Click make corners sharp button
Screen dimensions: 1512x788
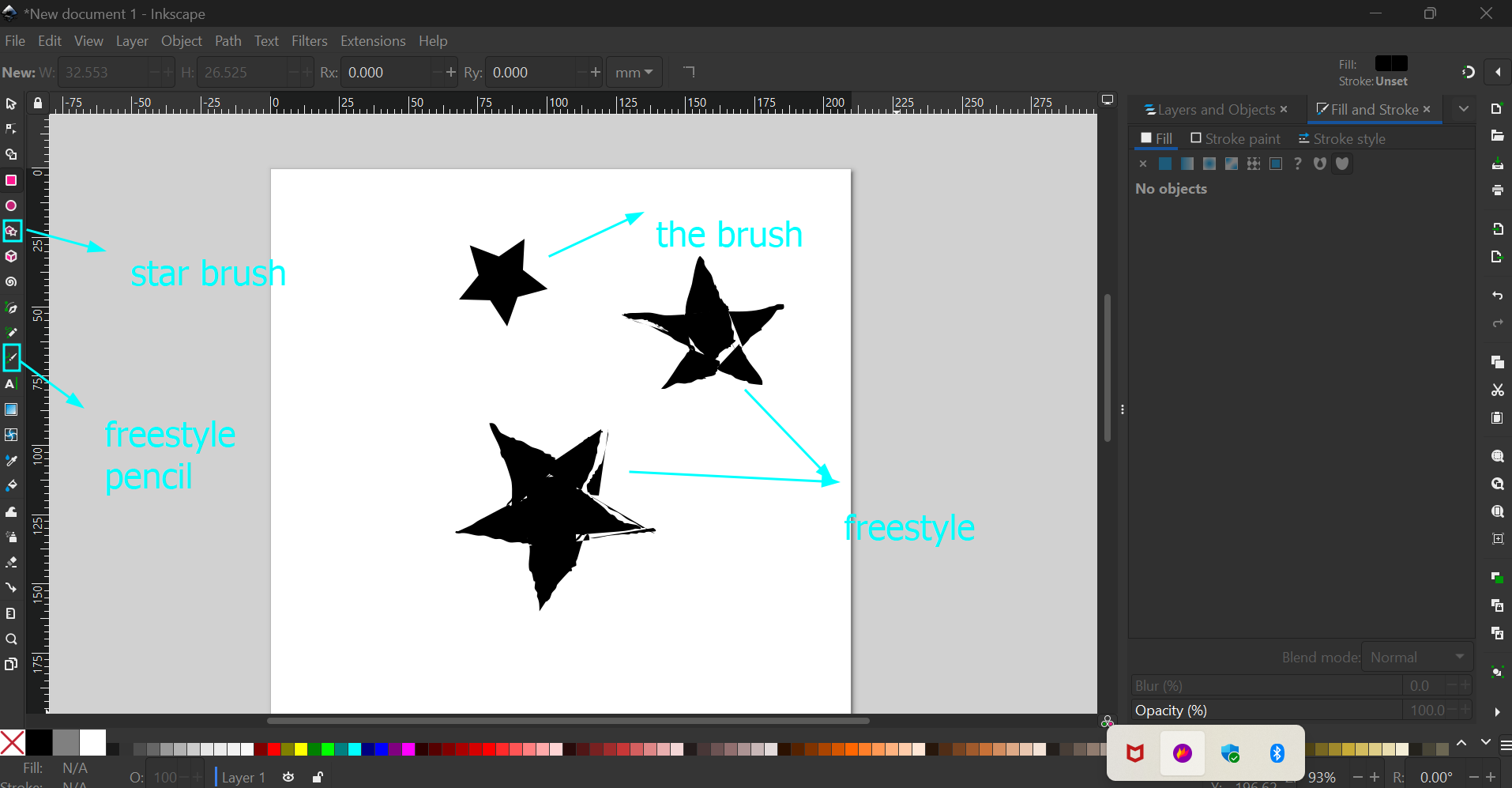[689, 72]
